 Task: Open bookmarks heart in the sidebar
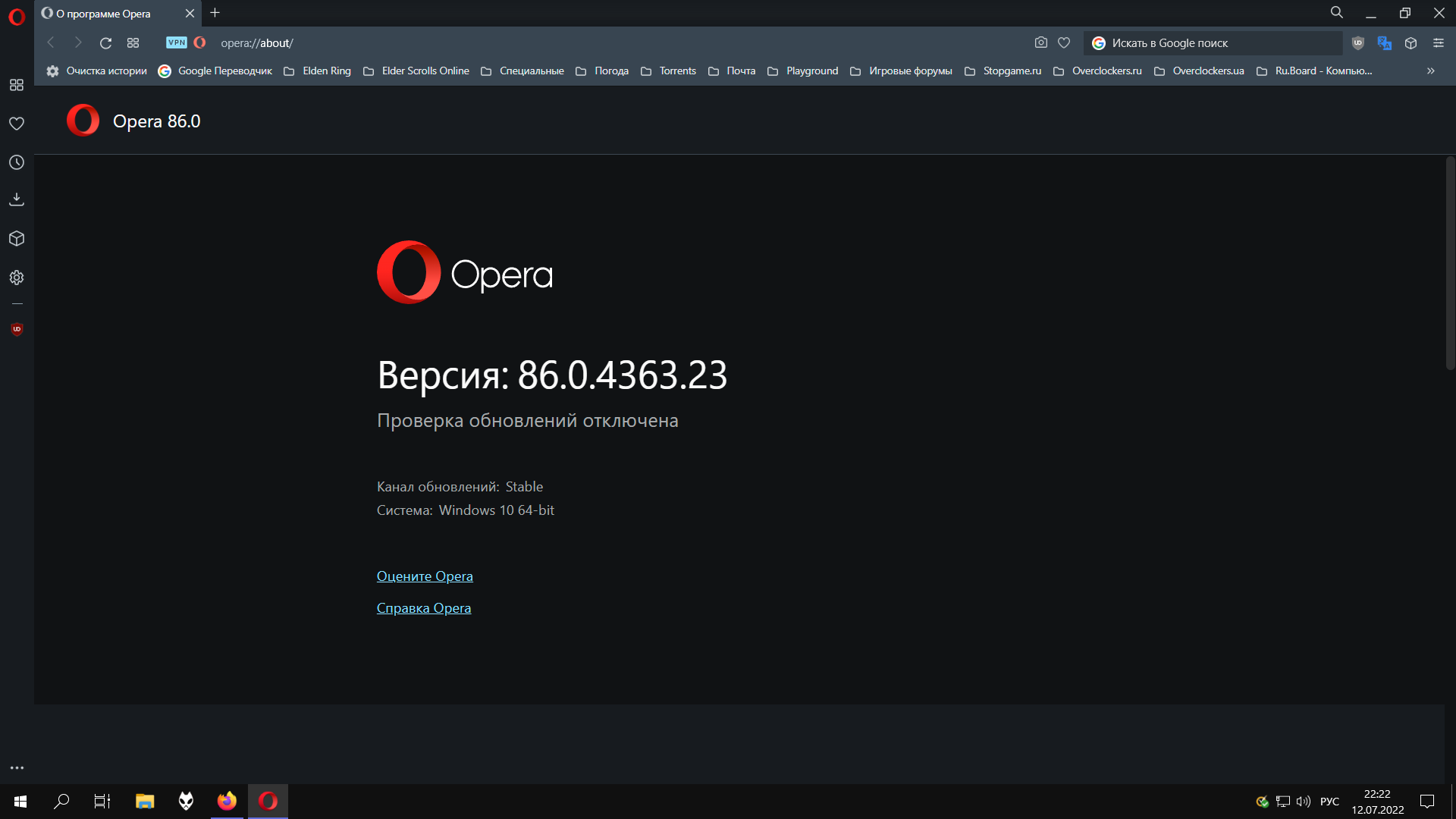point(17,124)
